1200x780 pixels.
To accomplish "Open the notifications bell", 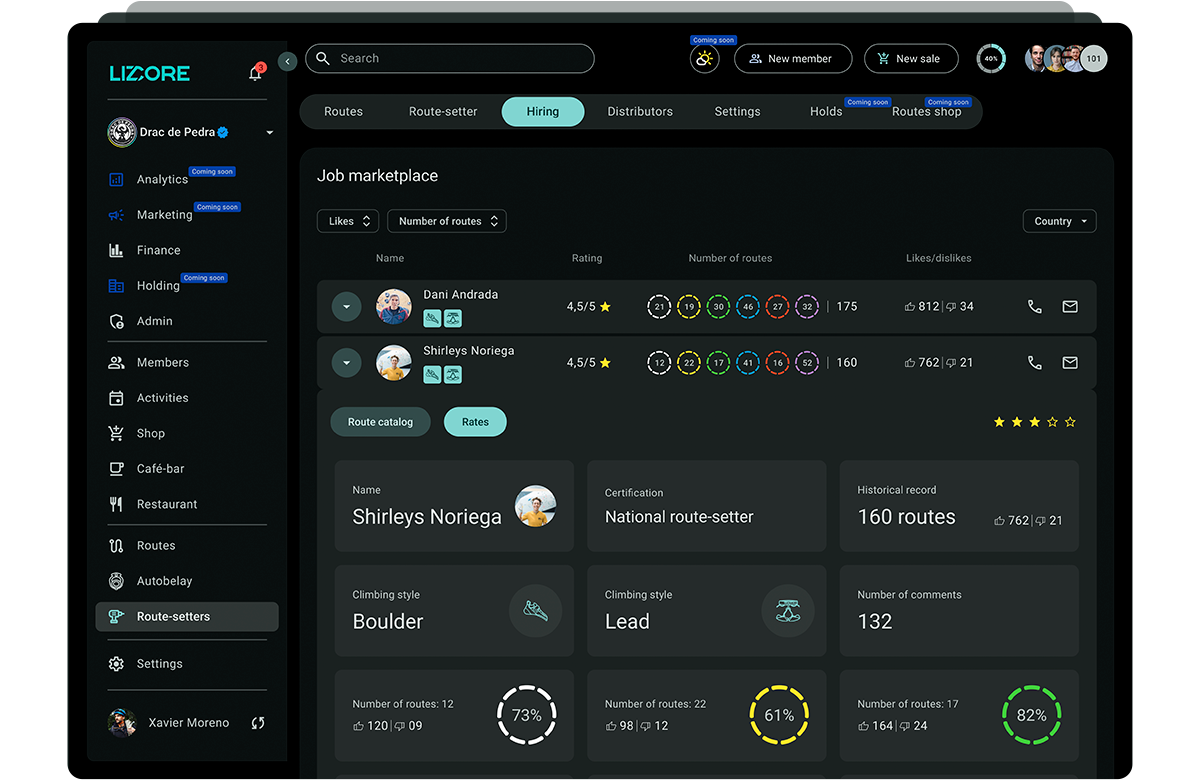I will (255, 73).
